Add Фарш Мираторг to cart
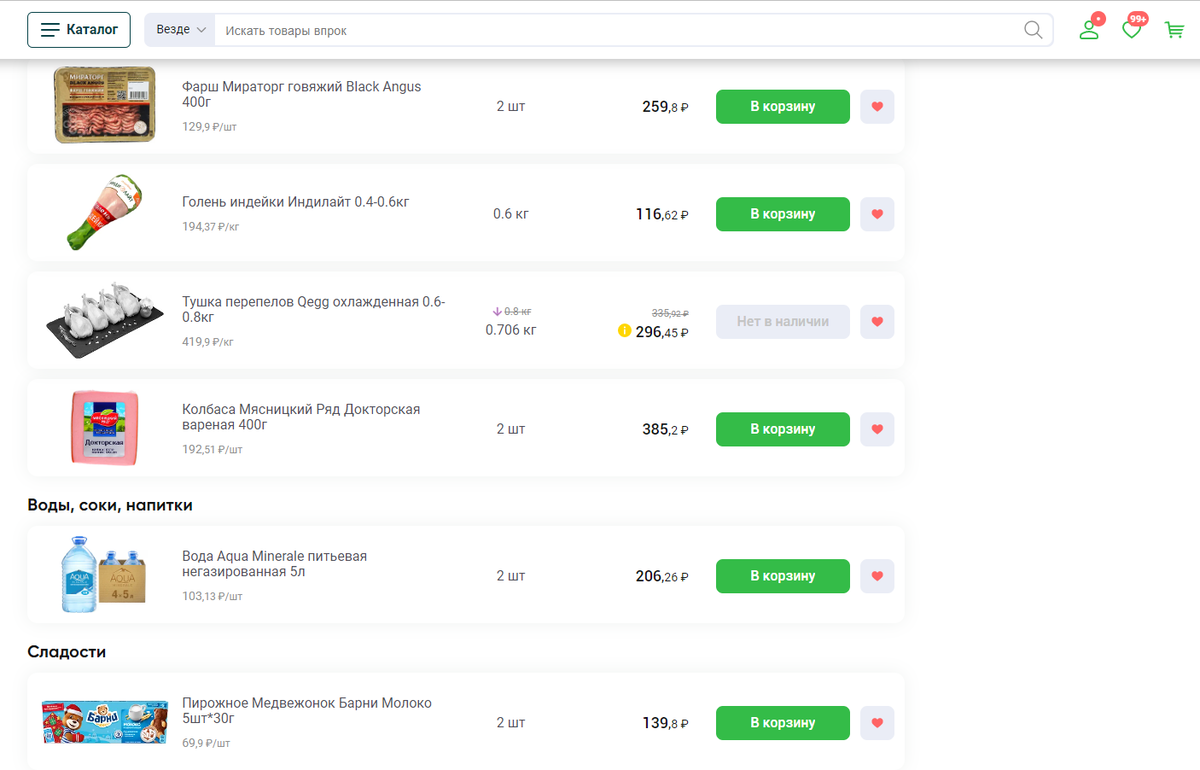1200x770 pixels. 783,107
